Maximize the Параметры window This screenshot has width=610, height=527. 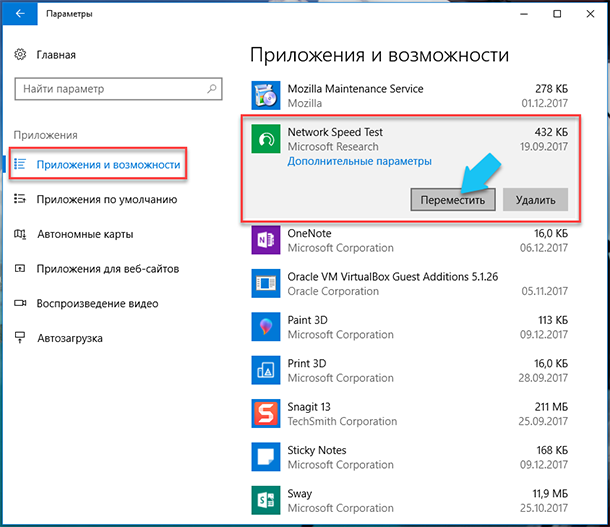(x=557, y=14)
